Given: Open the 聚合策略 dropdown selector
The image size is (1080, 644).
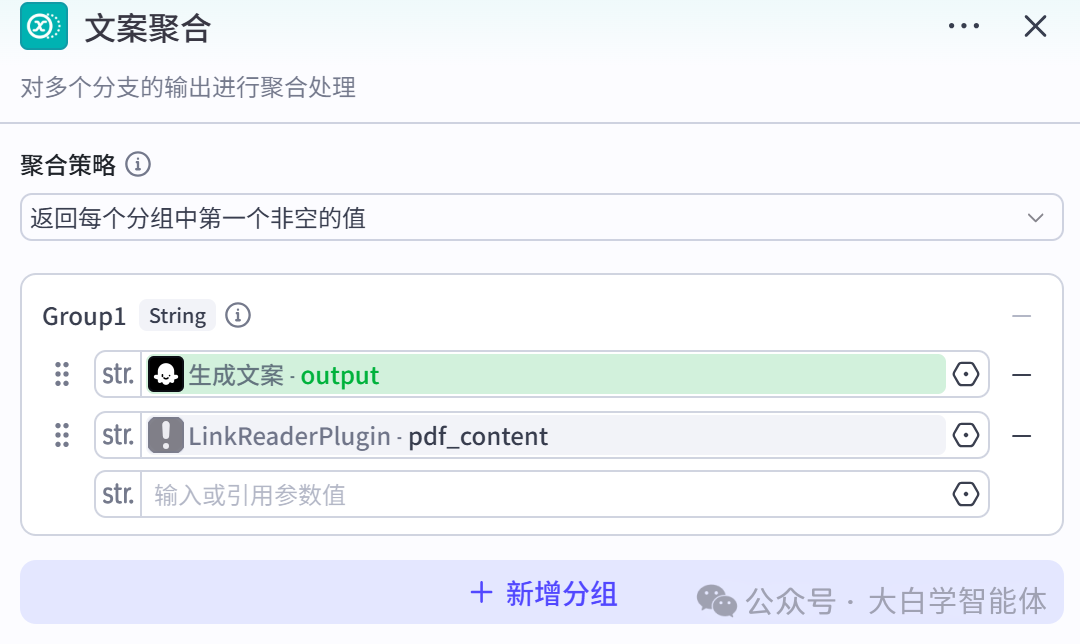Looking at the screenshot, I should point(541,217).
